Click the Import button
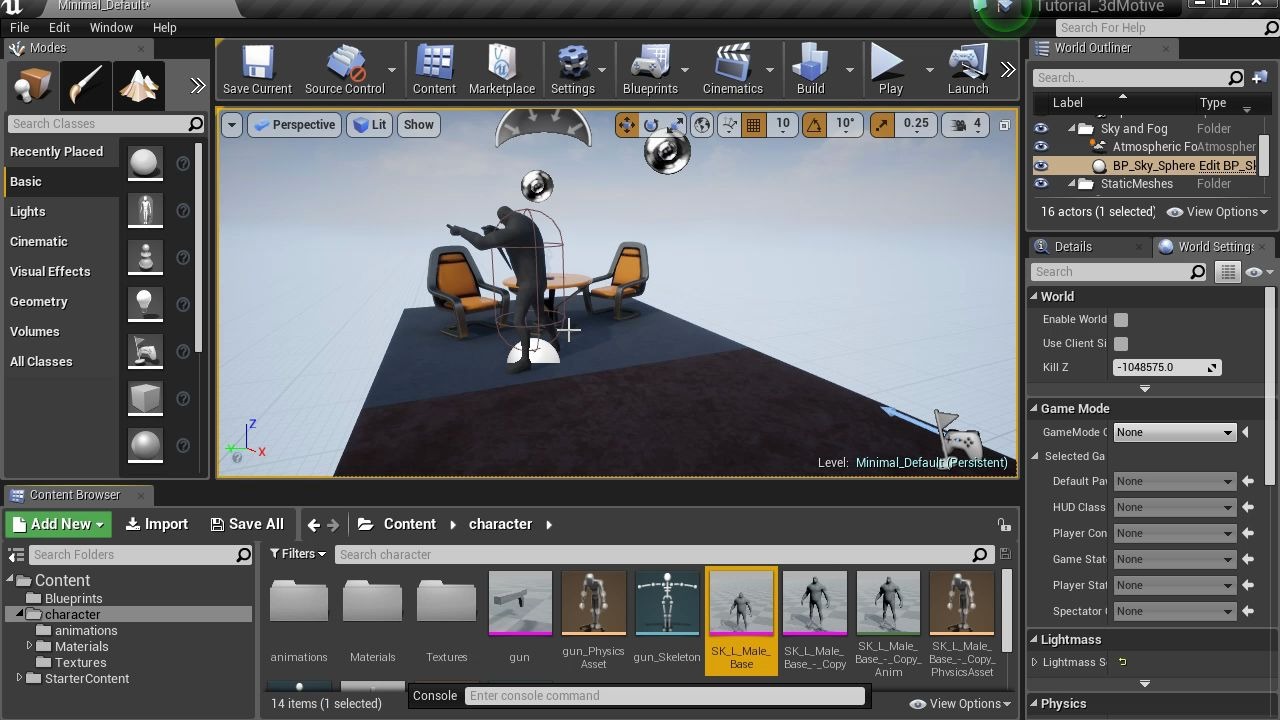 click(x=157, y=524)
